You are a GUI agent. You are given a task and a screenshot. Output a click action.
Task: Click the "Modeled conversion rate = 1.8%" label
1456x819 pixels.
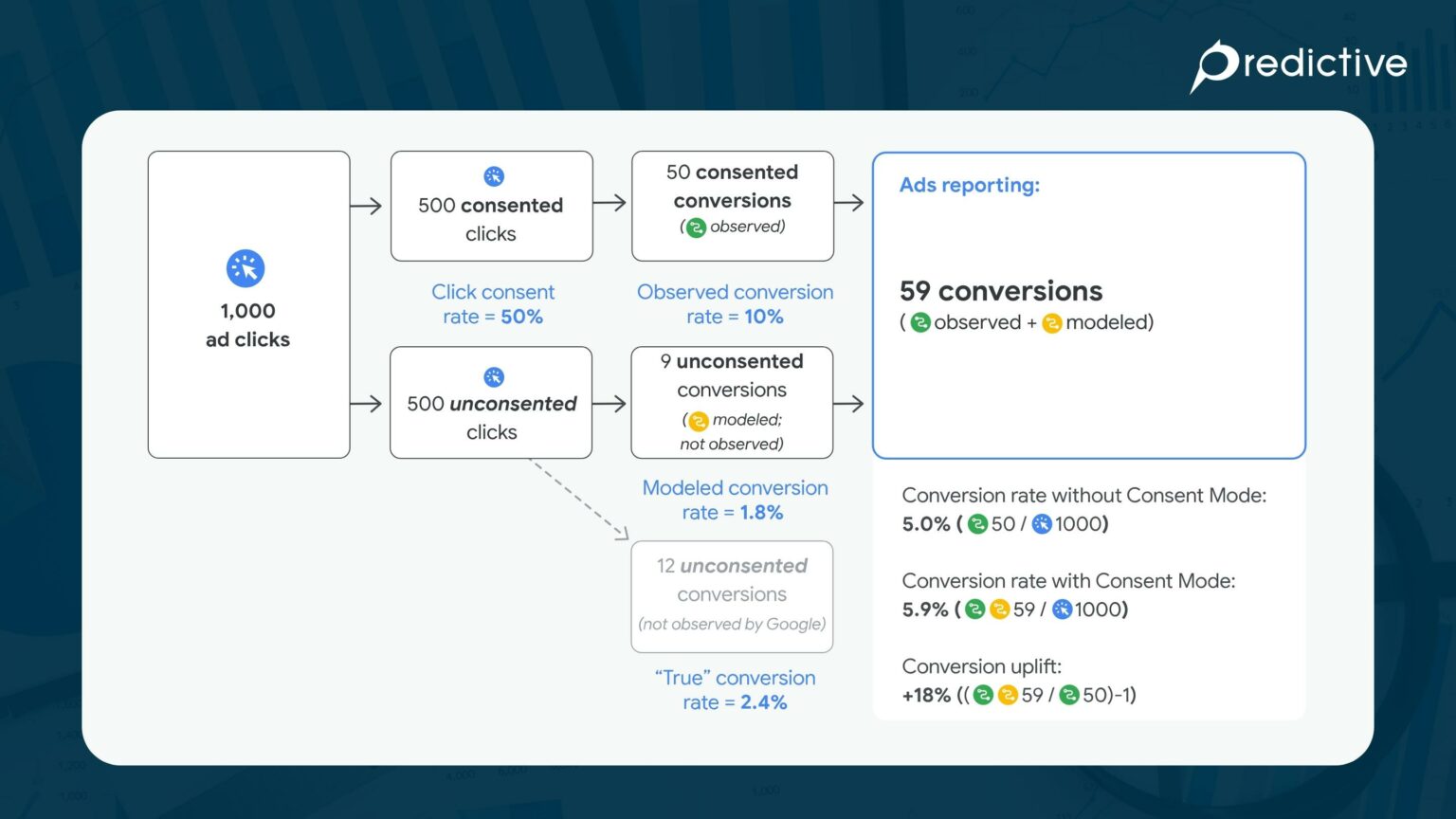point(735,500)
